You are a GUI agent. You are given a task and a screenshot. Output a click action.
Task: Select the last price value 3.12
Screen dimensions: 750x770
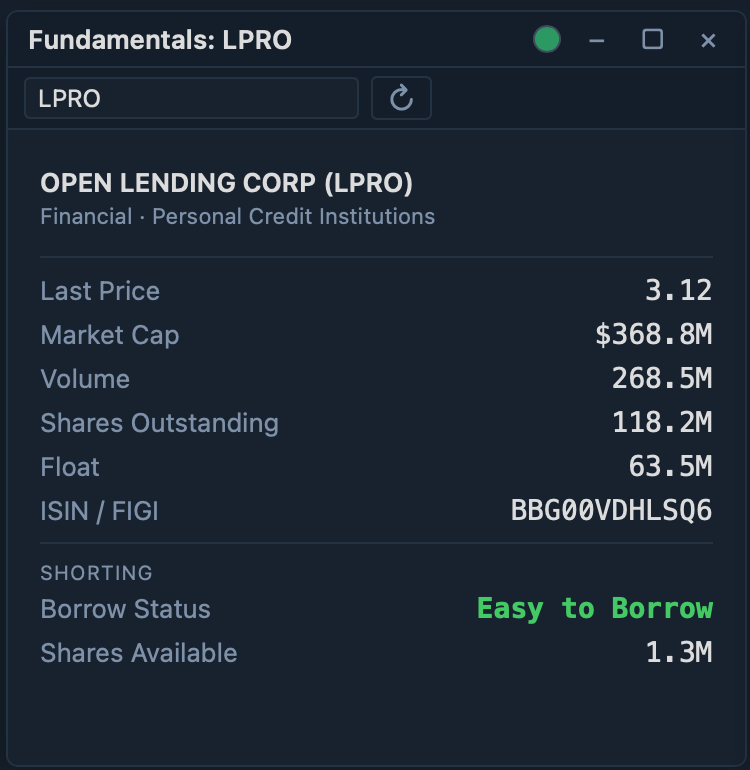pos(678,290)
